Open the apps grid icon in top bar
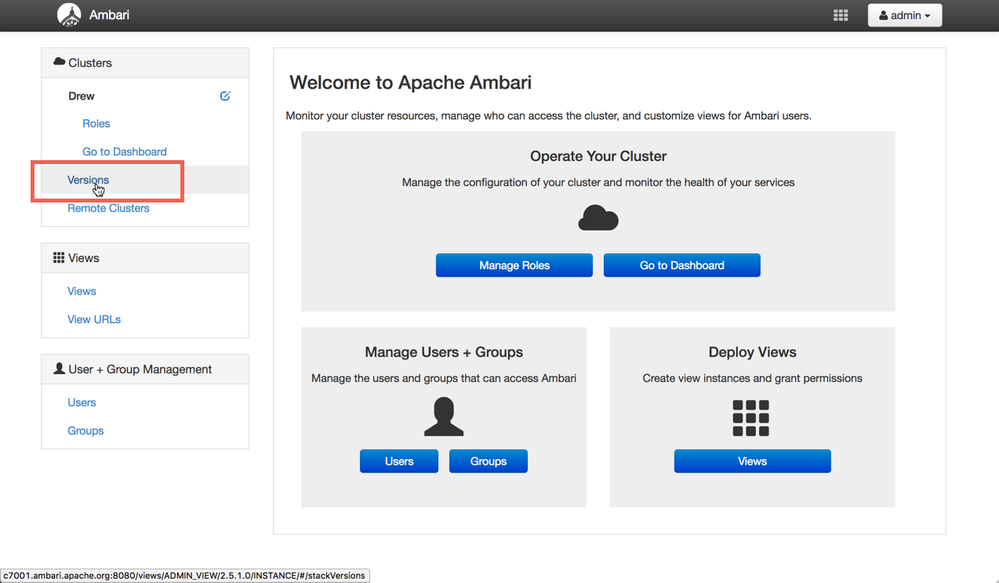The width and height of the screenshot is (999, 583). [840, 14]
